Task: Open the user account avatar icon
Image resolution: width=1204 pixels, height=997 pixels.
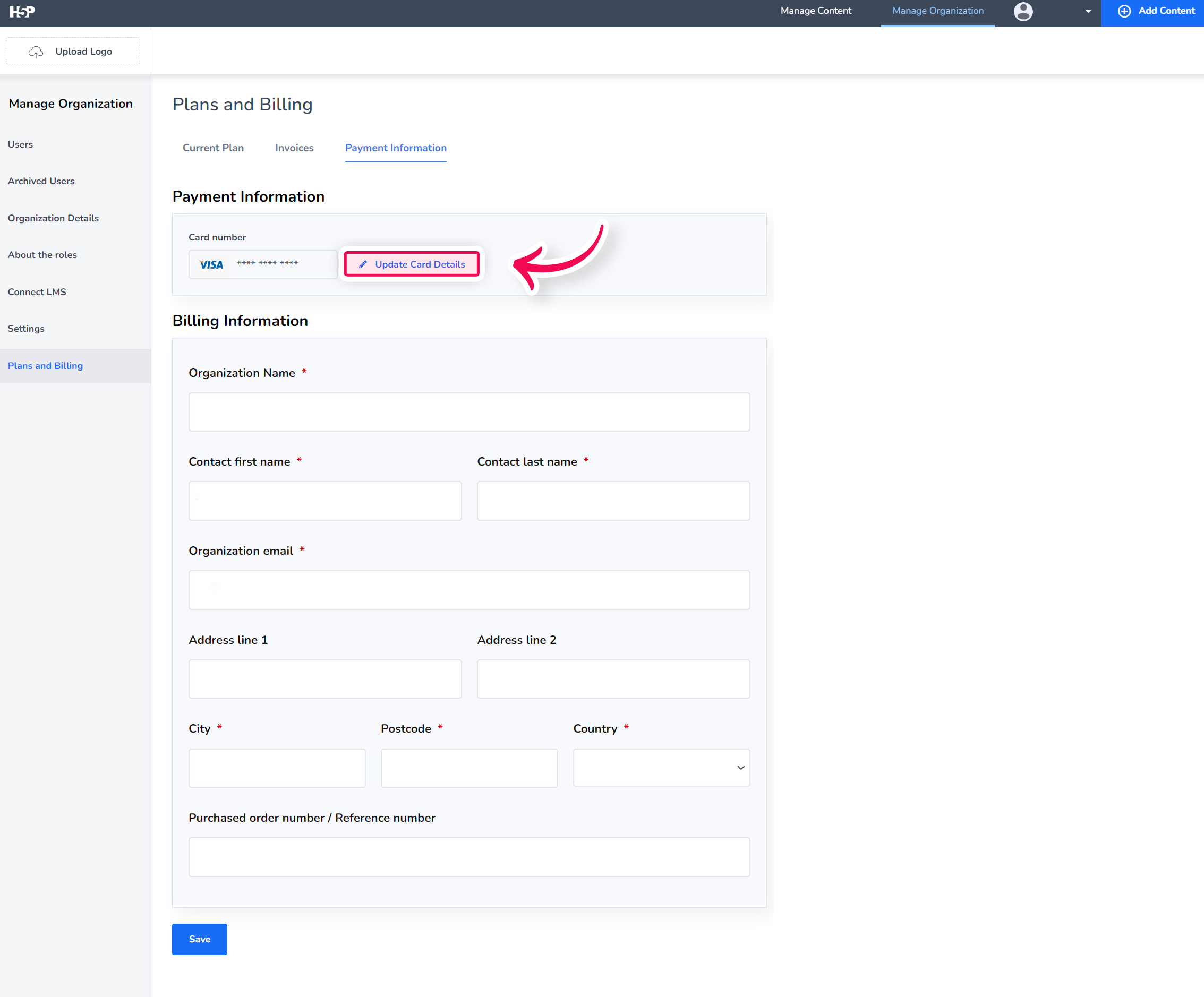Action: tap(1023, 12)
